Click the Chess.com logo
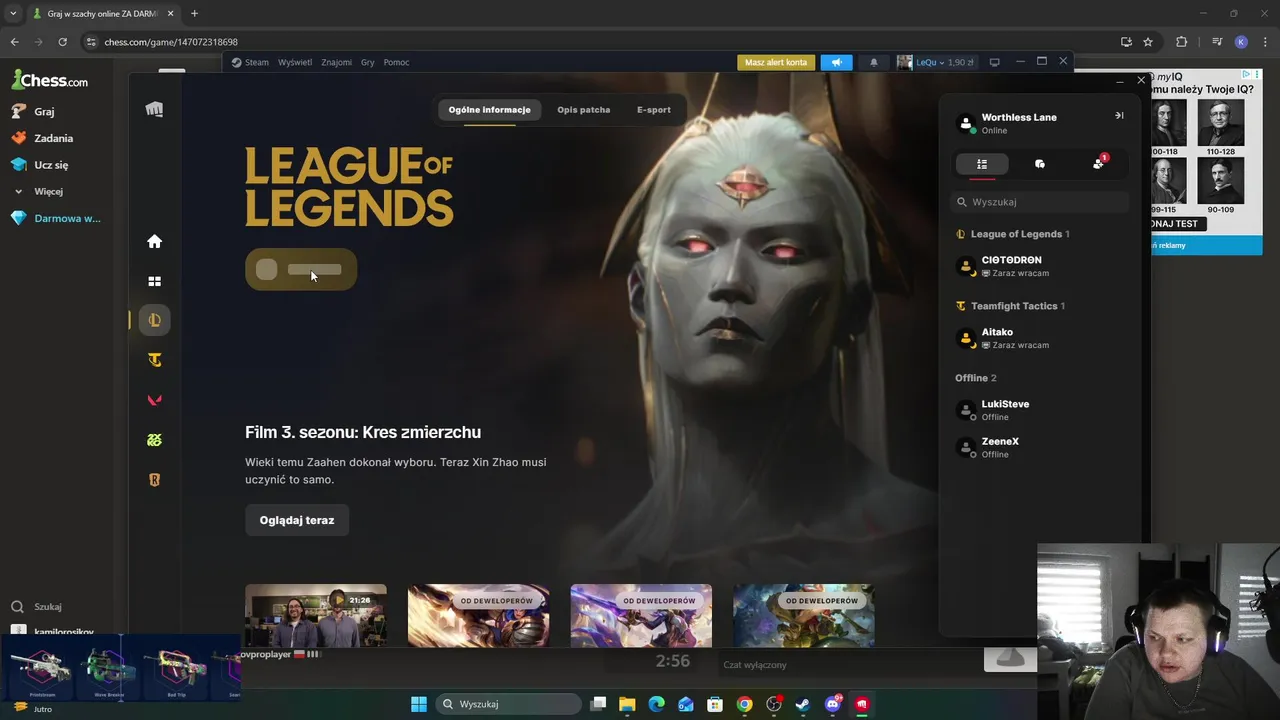 [49, 81]
